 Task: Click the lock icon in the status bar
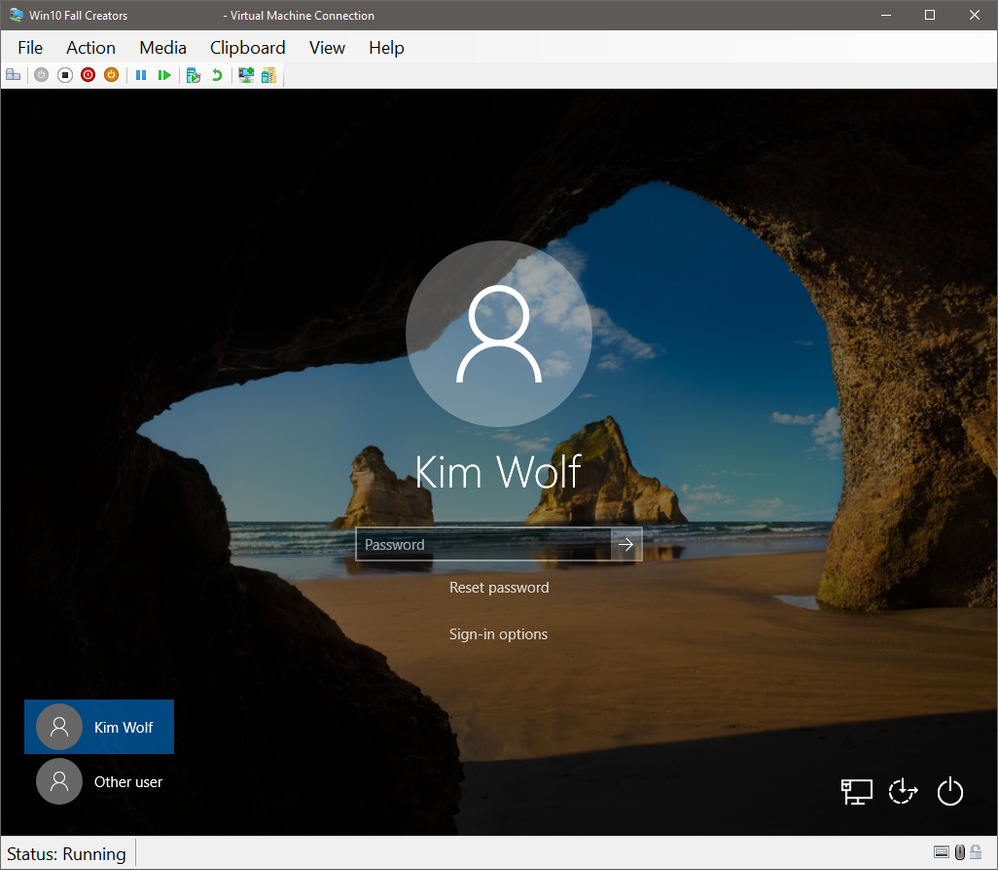click(x=976, y=852)
